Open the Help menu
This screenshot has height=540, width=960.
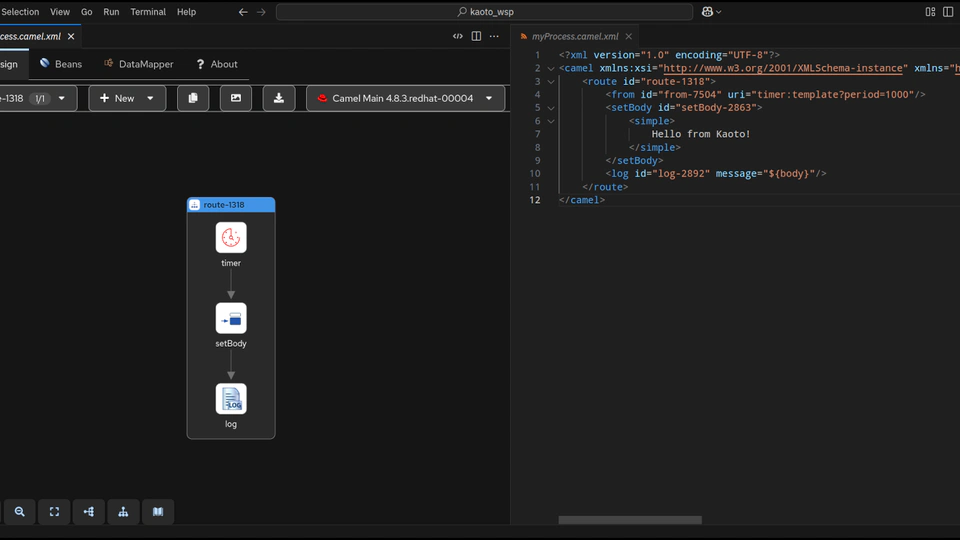pos(186,12)
